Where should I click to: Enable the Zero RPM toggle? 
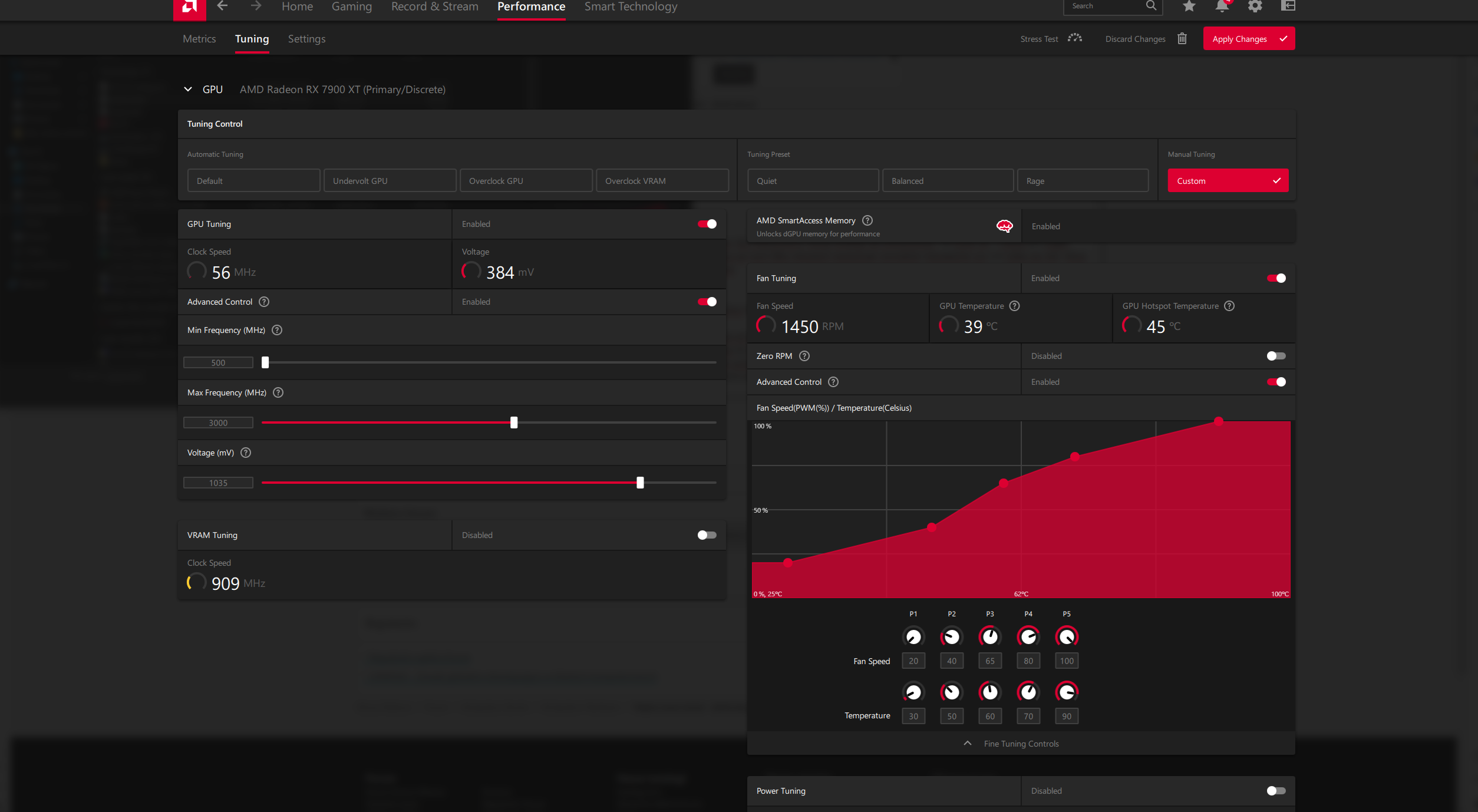point(1276,356)
